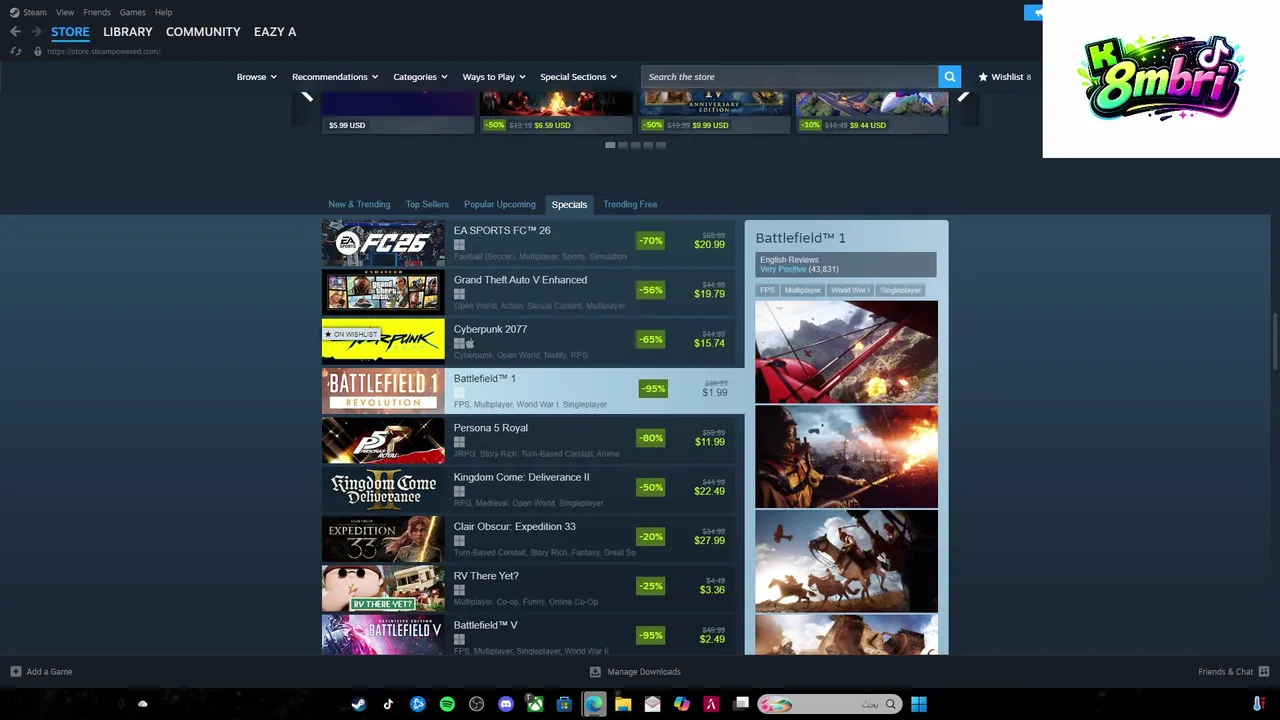
Task: Go forward with the right arrow
Action: 35,32
